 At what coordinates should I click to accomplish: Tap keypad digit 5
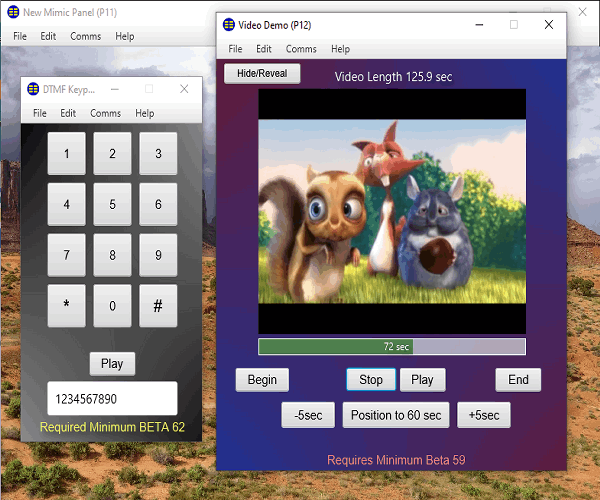[112, 204]
